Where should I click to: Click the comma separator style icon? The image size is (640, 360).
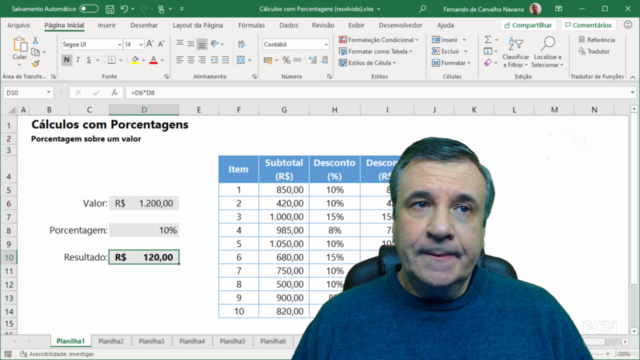297,60
